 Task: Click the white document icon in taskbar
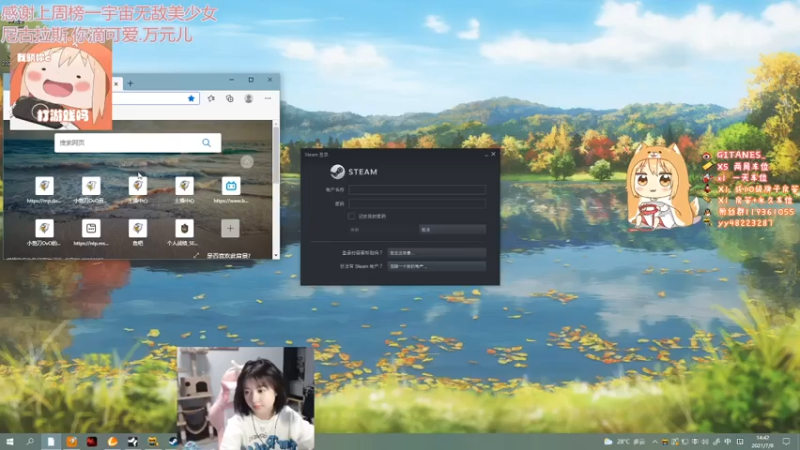coord(51,441)
